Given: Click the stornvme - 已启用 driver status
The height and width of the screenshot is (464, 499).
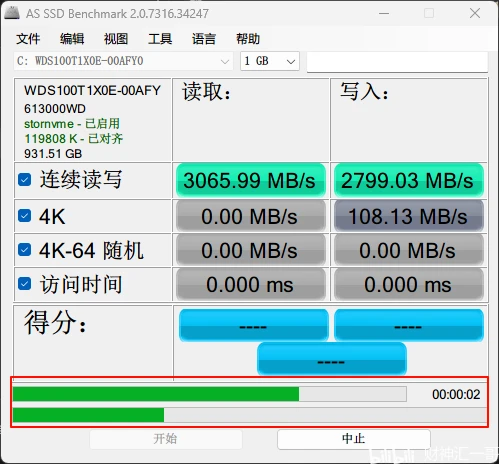Looking at the screenshot, I should coord(72,124).
